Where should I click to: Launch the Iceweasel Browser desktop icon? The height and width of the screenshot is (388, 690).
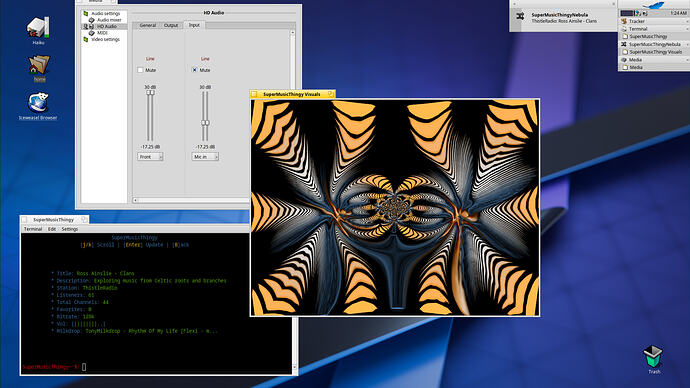pos(38,102)
